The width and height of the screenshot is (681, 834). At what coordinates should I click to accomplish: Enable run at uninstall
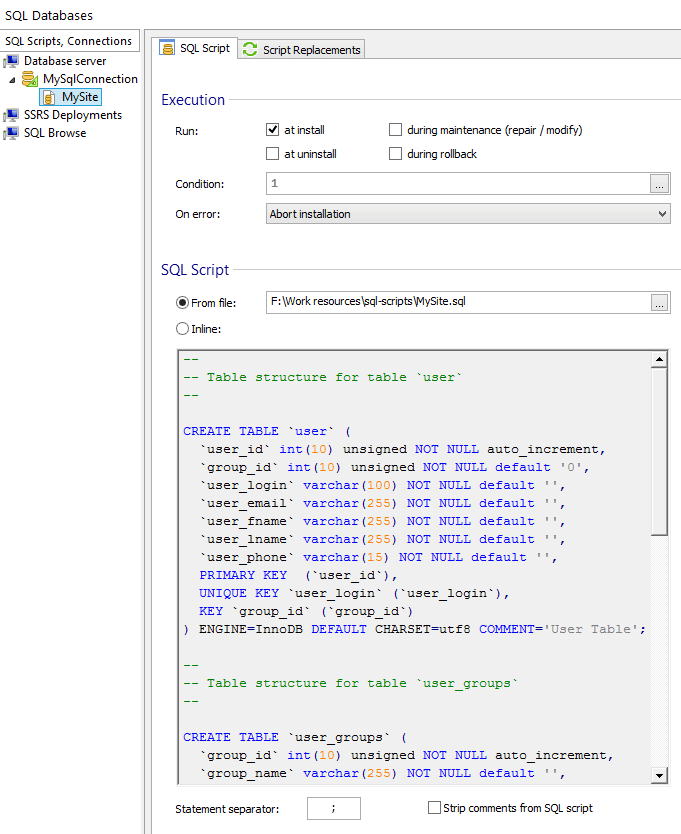click(x=272, y=154)
